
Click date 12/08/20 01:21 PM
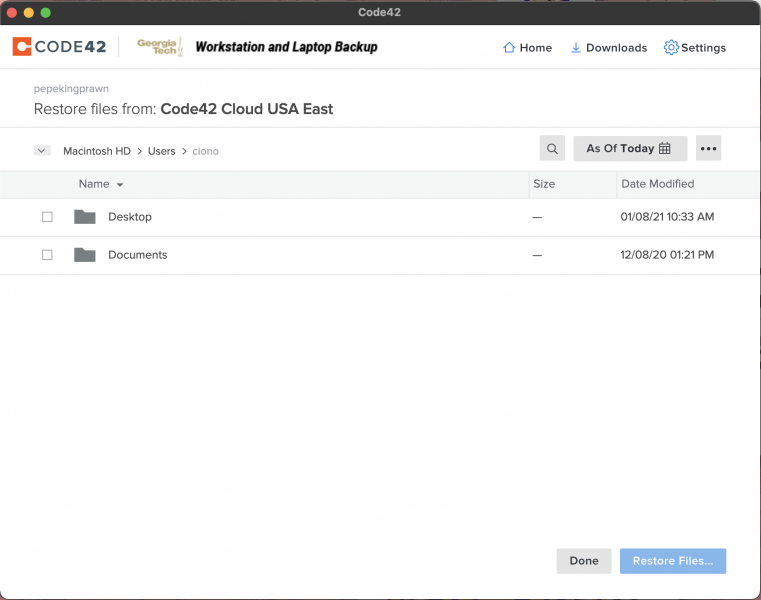click(x=667, y=255)
